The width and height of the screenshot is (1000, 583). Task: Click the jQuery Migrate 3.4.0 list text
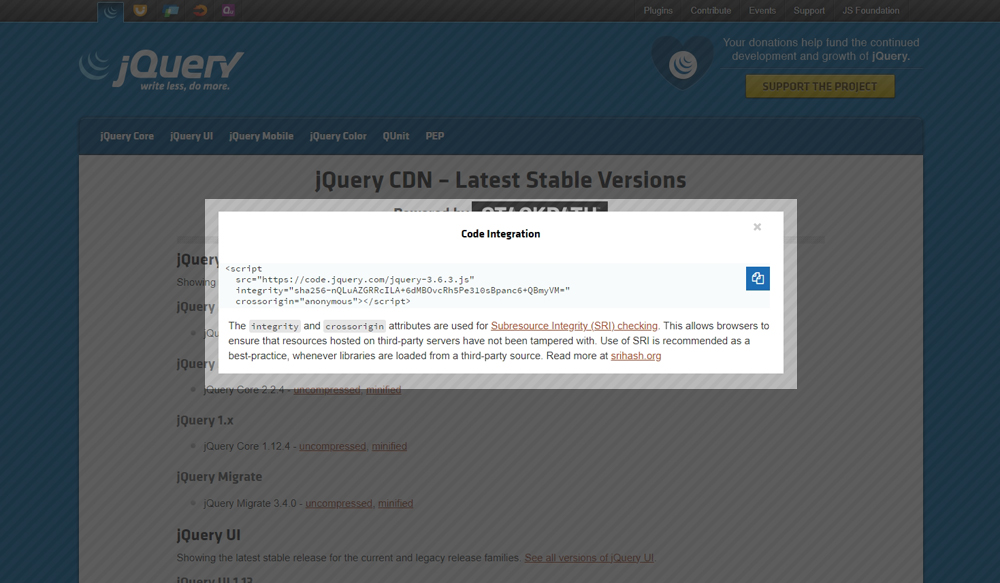click(250, 503)
